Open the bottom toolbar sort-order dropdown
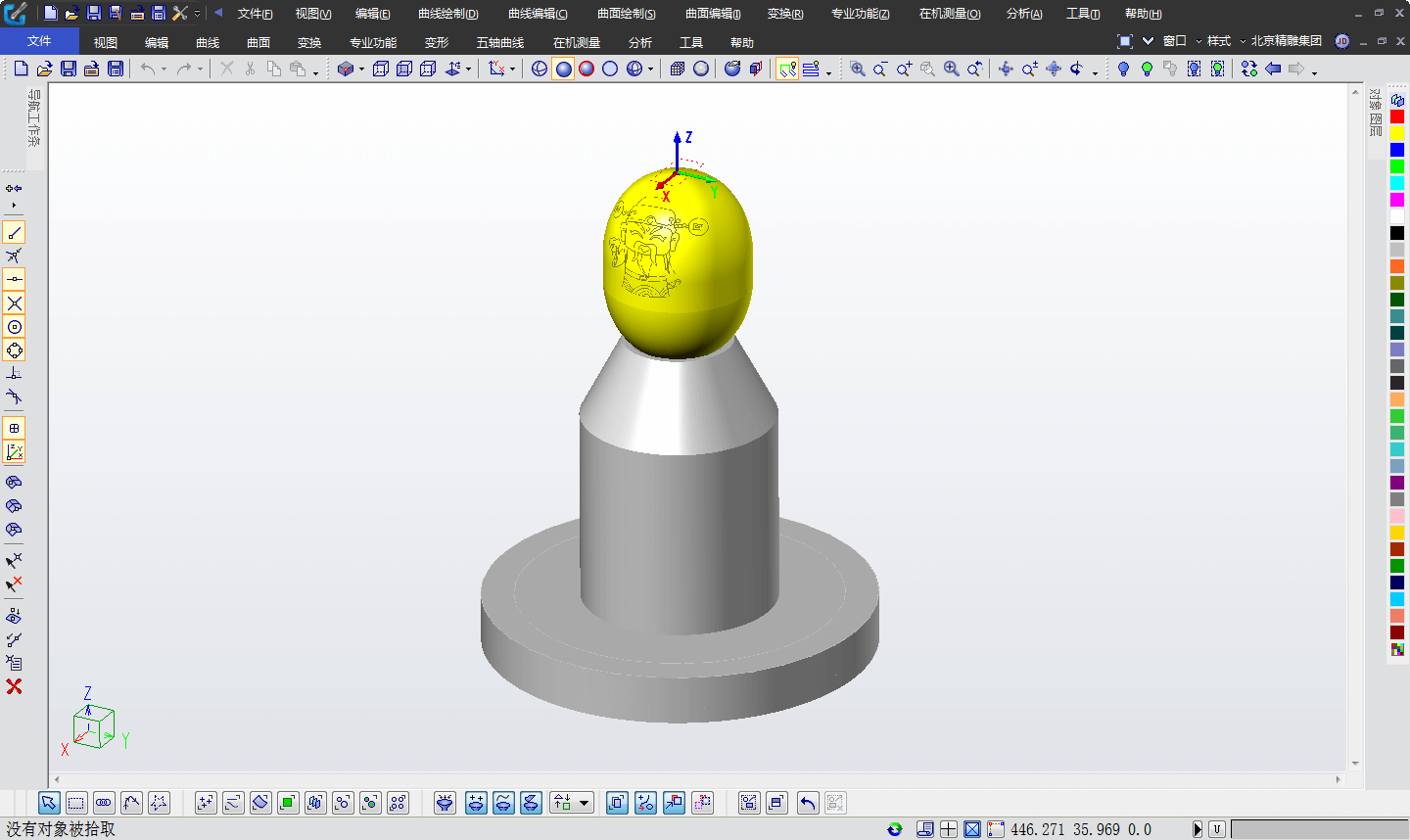 click(572, 803)
